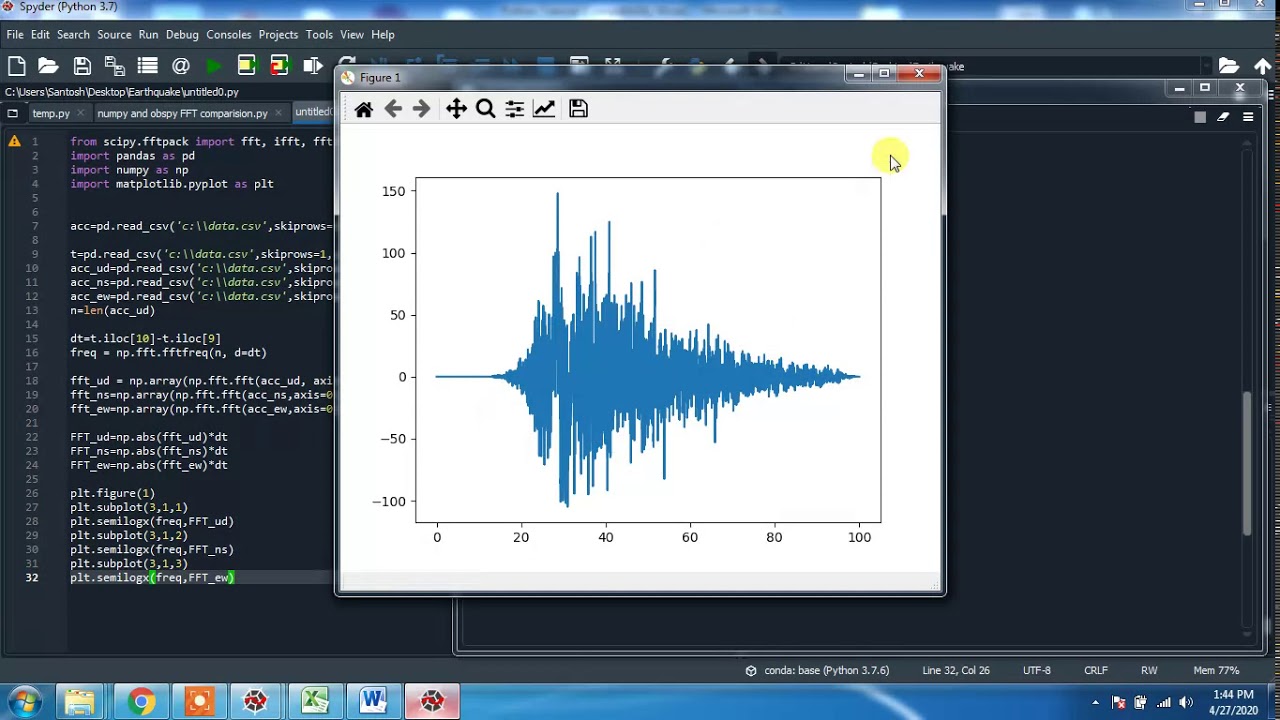Go back to previous view in Figure 1

(x=393, y=109)
